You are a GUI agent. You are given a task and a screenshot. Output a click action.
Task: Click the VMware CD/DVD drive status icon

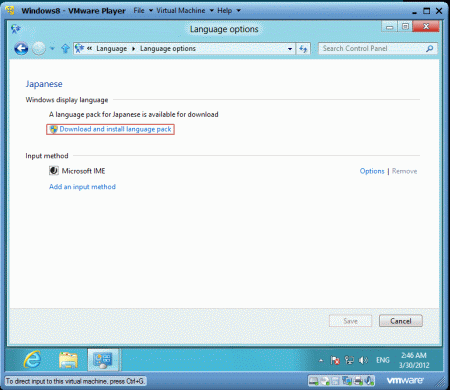[x=325, y=381]
